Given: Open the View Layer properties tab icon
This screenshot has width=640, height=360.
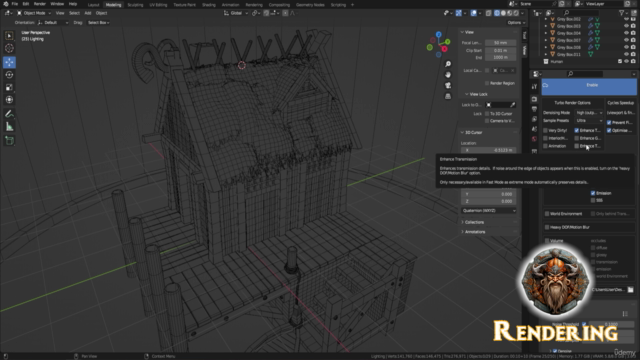Looking at the screenshot, I should point(534,119).
